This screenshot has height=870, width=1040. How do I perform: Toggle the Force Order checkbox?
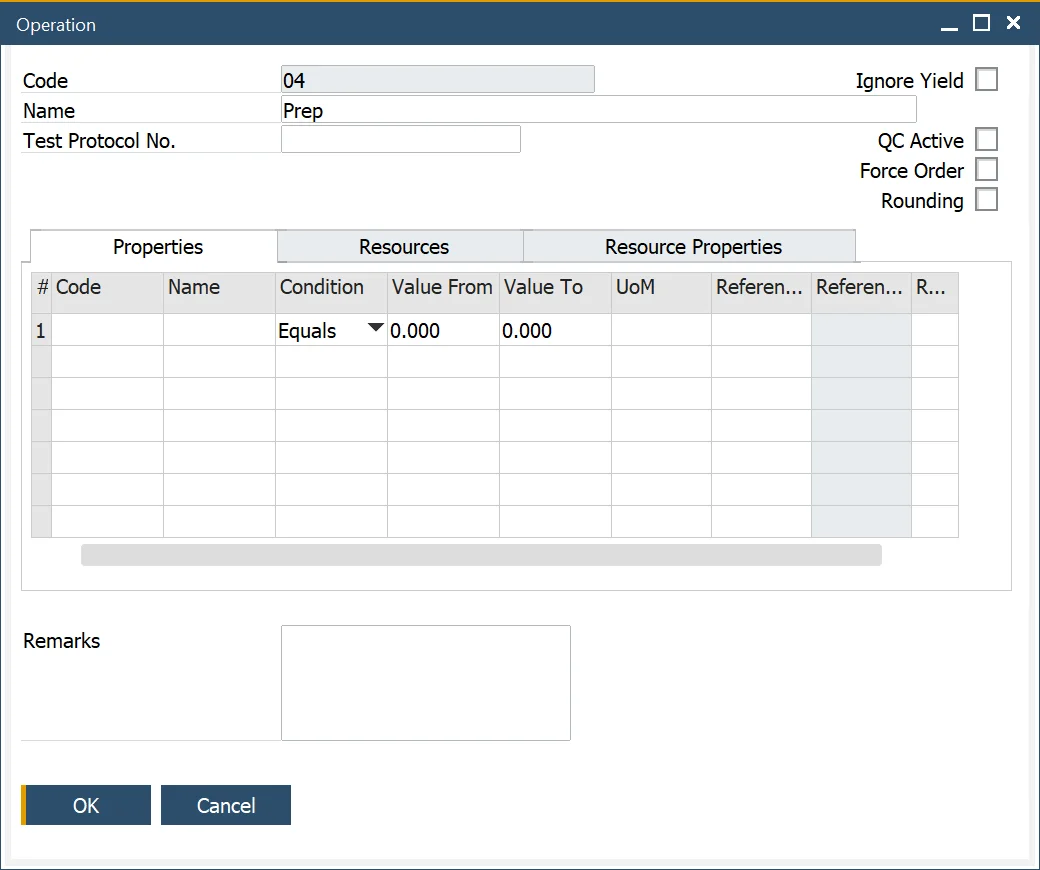(x=986, y=170)
